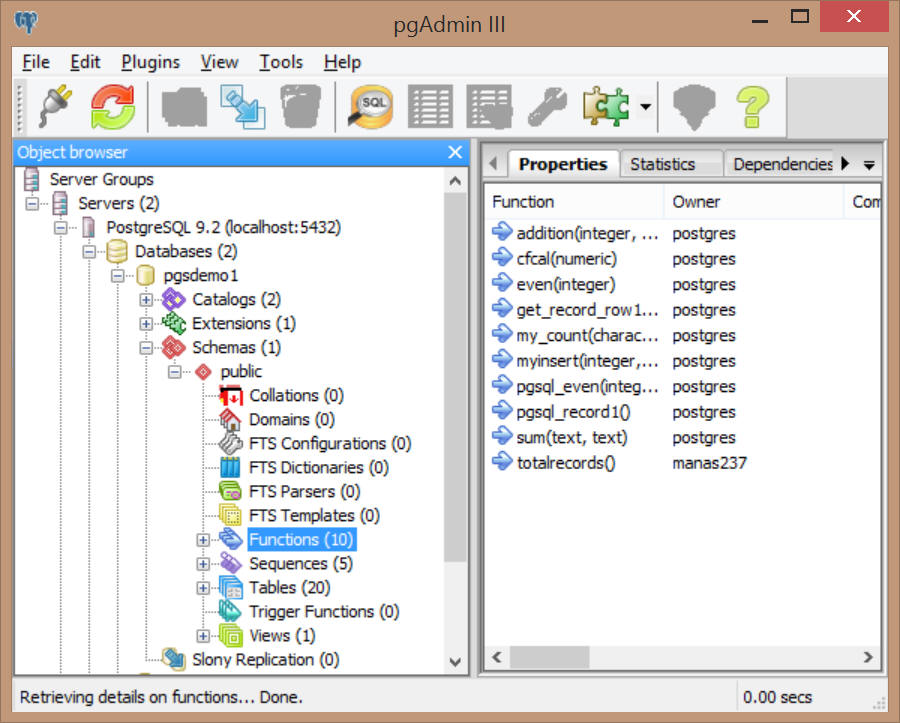
Task: Open the Help menu
Action: [342, 62]
